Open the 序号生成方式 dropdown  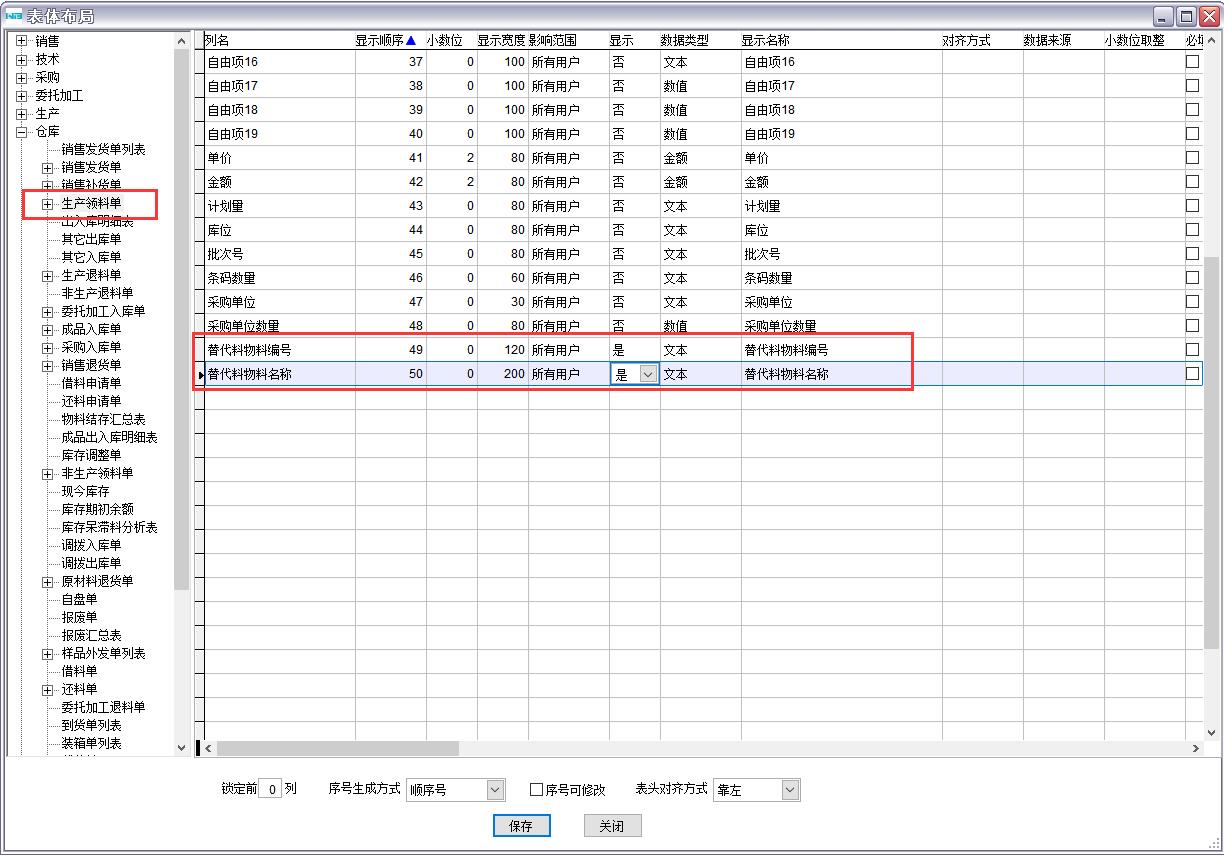[495, 790]
